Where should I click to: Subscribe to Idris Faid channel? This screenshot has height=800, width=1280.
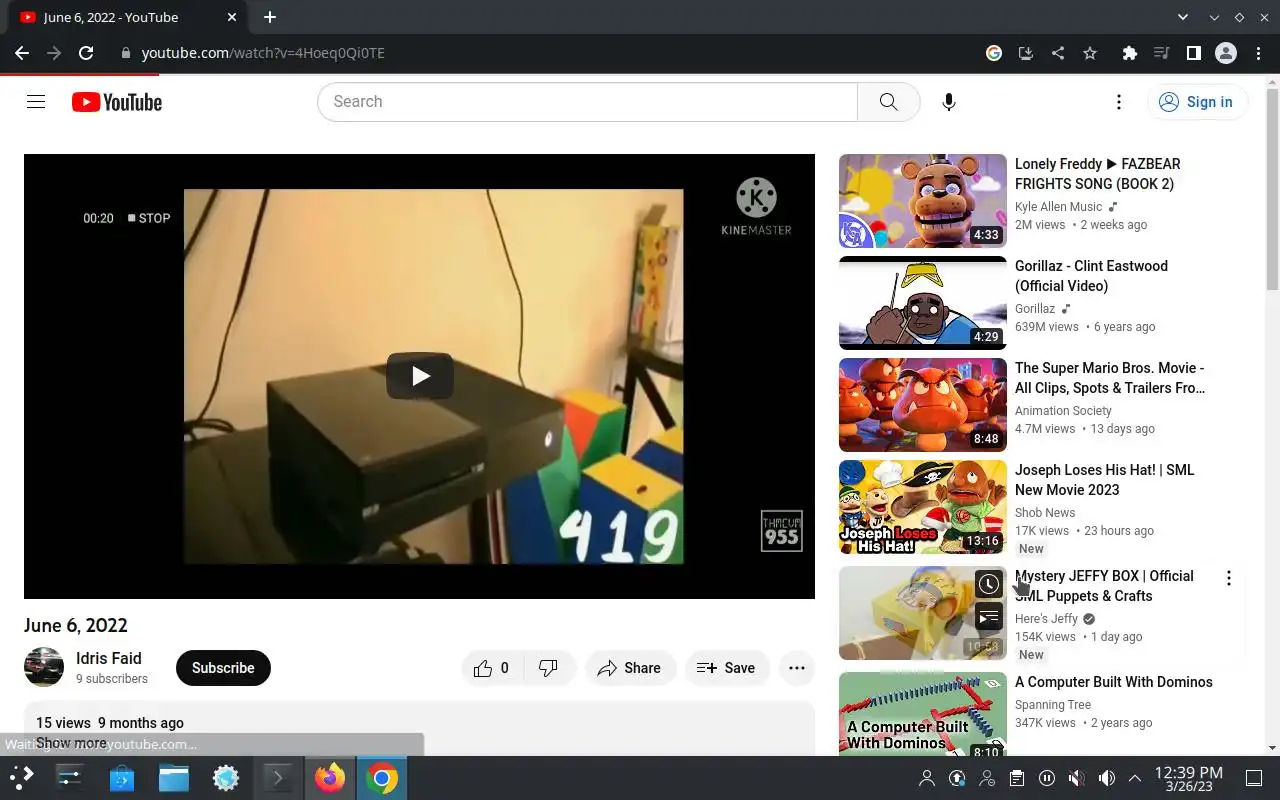(223, 668)
